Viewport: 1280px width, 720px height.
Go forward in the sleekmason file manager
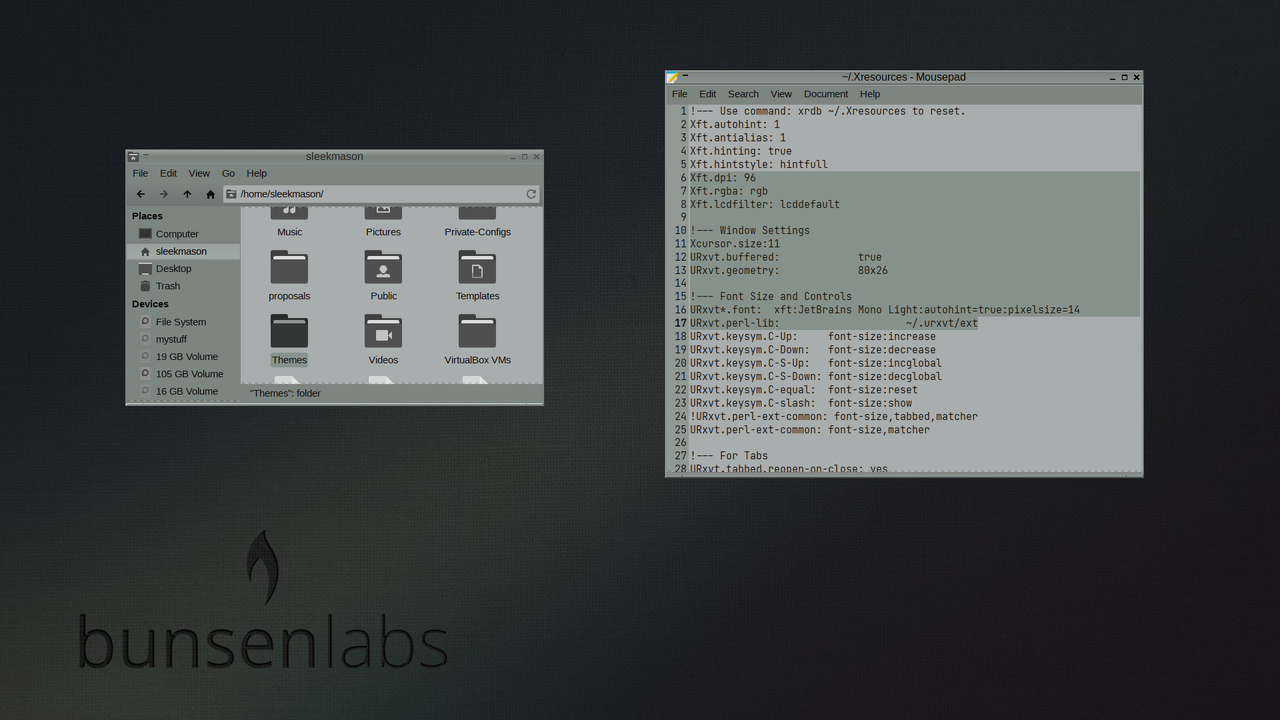pos(164,194)
